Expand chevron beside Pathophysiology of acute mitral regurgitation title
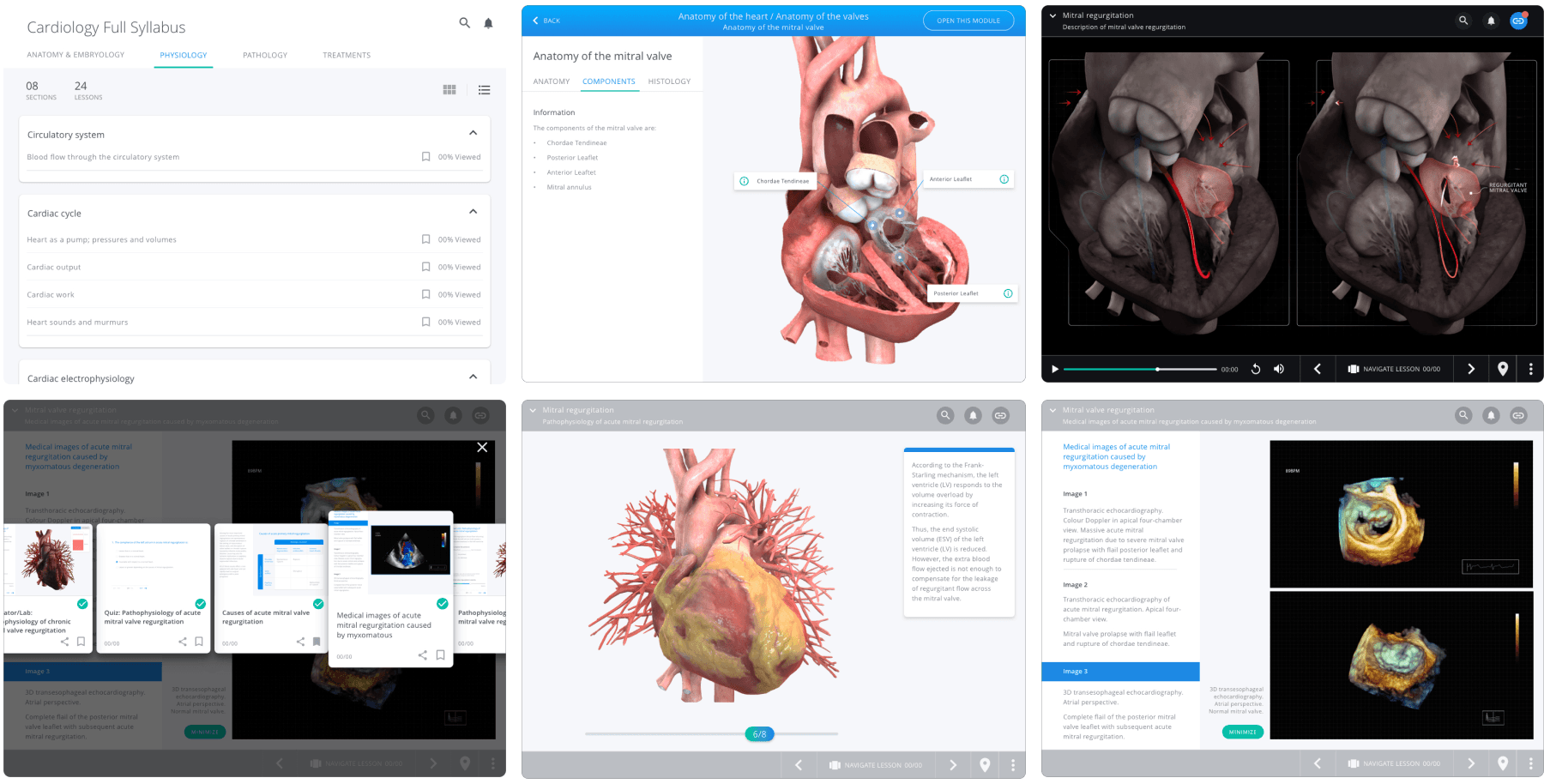1544x784 pixels. click(533, 410)
